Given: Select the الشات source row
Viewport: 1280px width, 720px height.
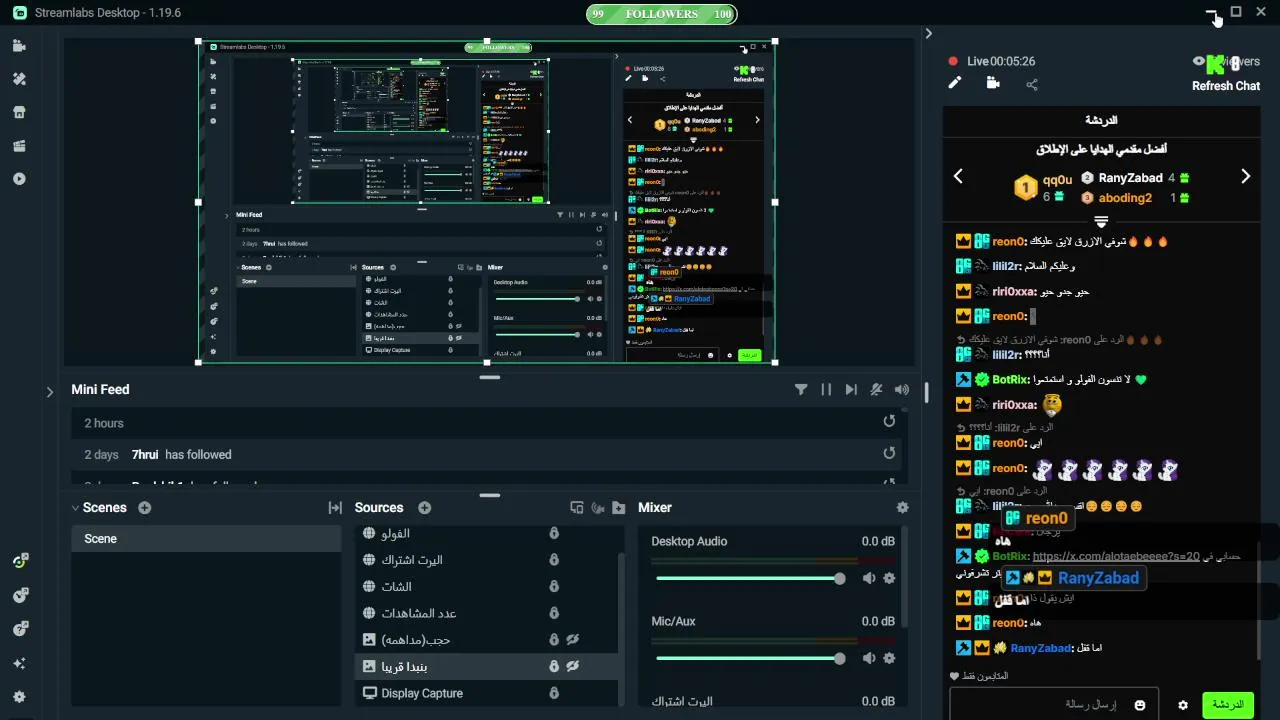Looking at the screenshot, I should pos(487,586).
